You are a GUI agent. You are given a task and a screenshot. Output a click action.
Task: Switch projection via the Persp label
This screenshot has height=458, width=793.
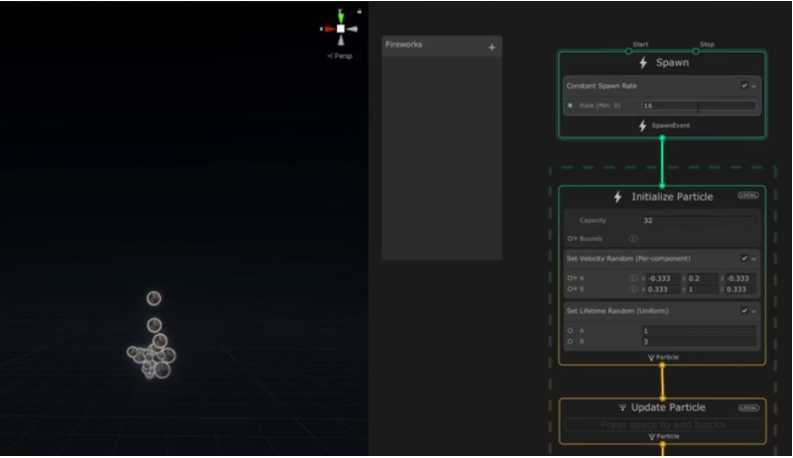pos(340,56)
